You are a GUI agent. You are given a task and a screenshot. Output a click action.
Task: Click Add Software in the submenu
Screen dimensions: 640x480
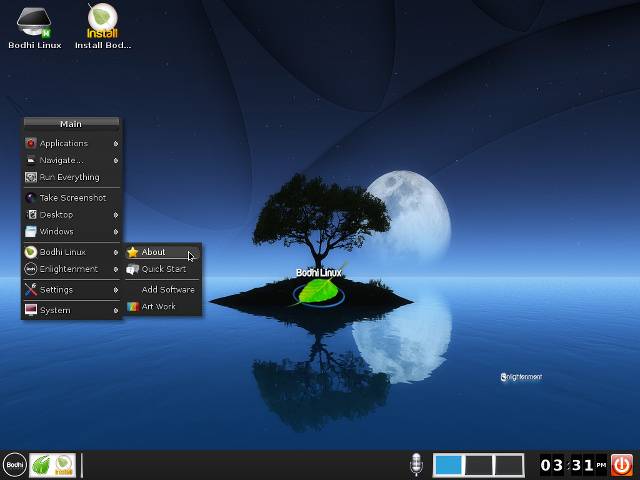pyautogui.click(x=167, y=290)
